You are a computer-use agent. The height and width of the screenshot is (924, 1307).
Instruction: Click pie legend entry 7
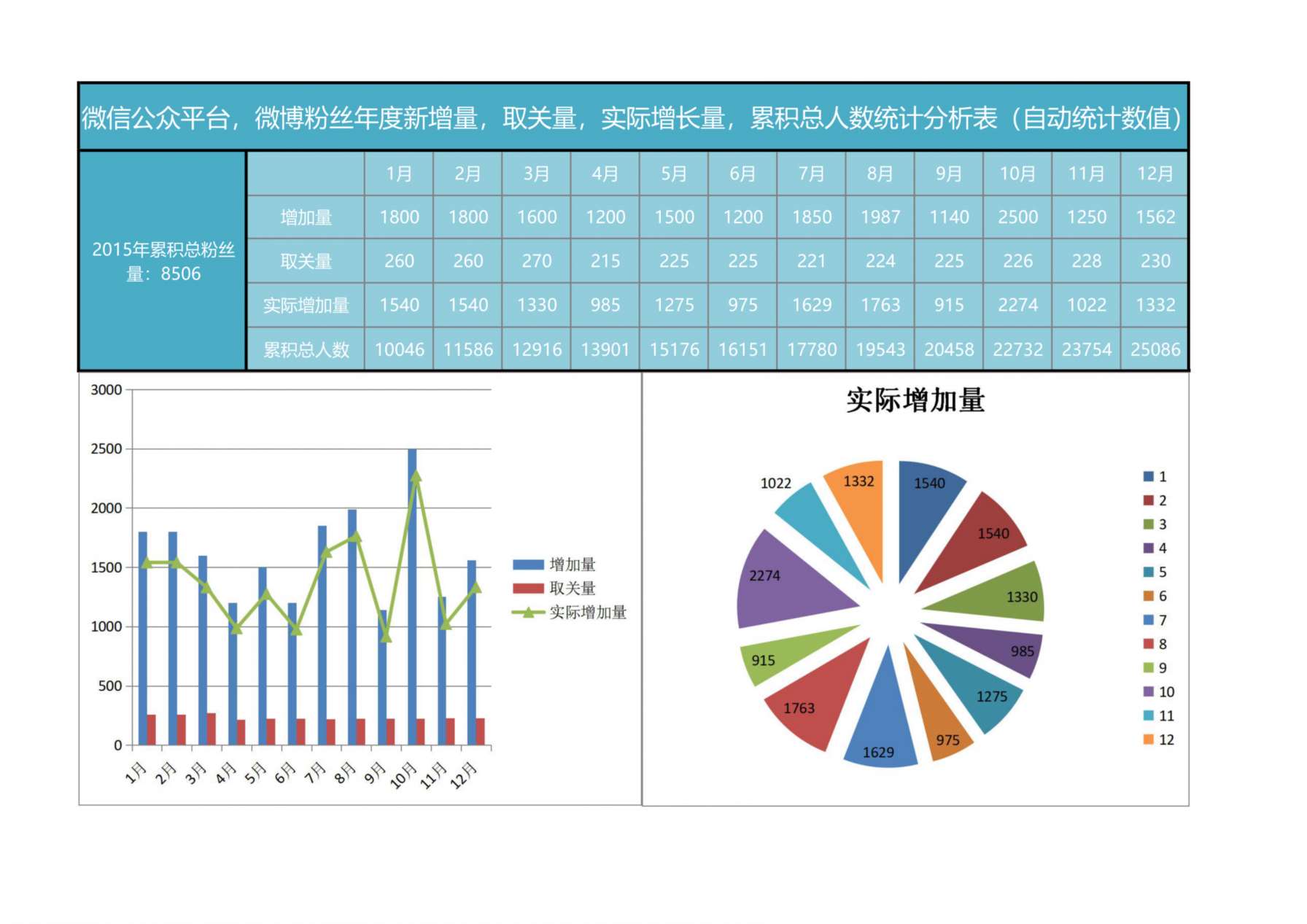point(1155,621)
